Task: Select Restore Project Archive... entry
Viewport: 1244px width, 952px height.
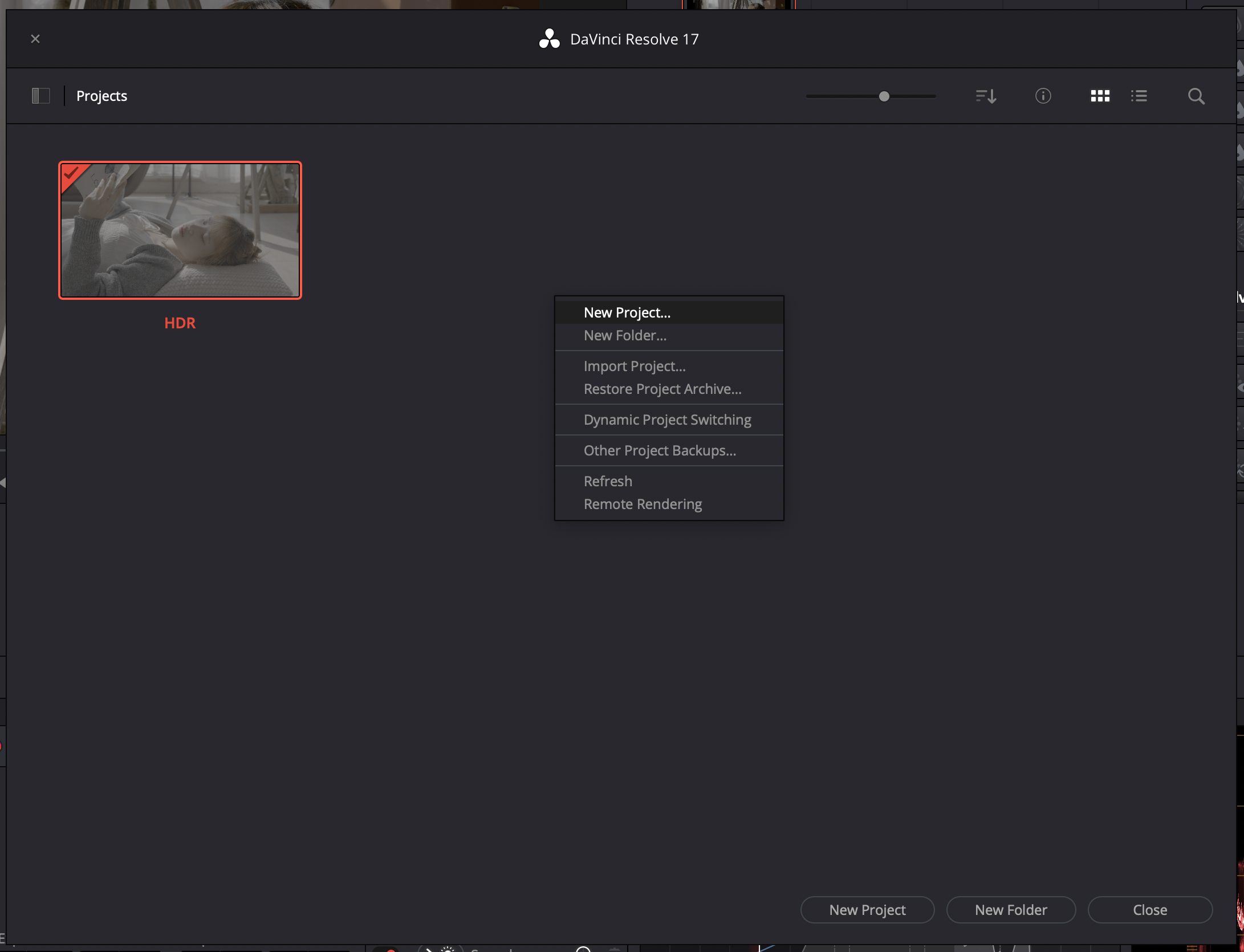Action: point(662,389)
